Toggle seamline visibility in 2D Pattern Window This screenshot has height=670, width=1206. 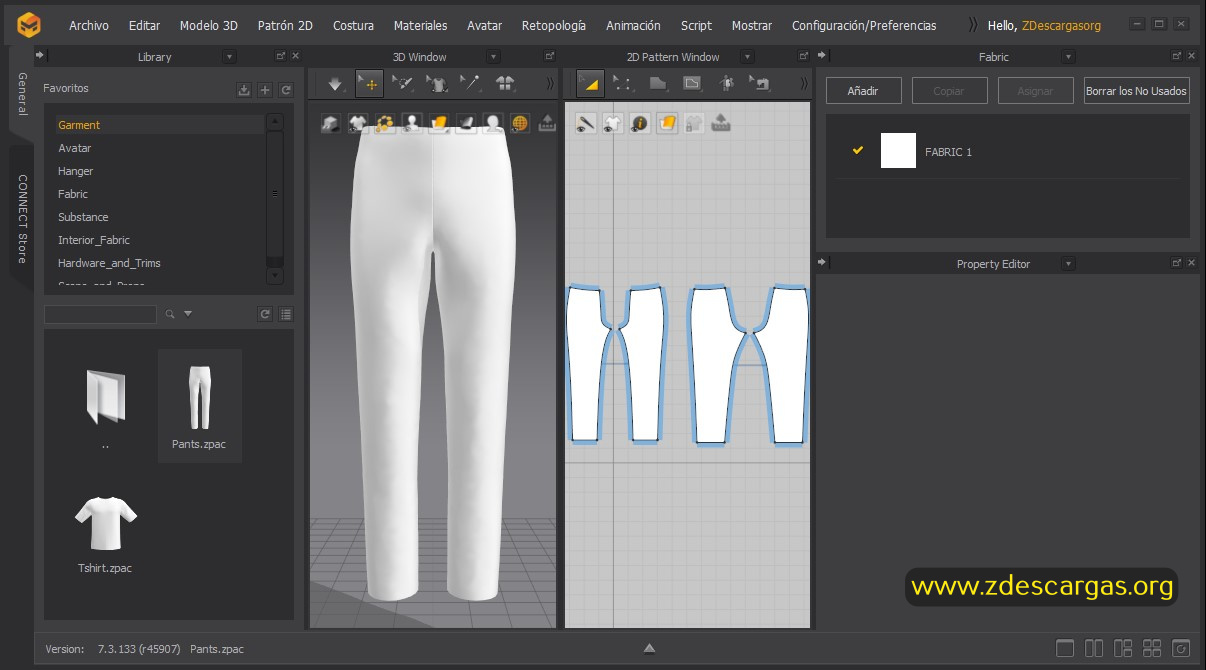click(x=586, y=124)
